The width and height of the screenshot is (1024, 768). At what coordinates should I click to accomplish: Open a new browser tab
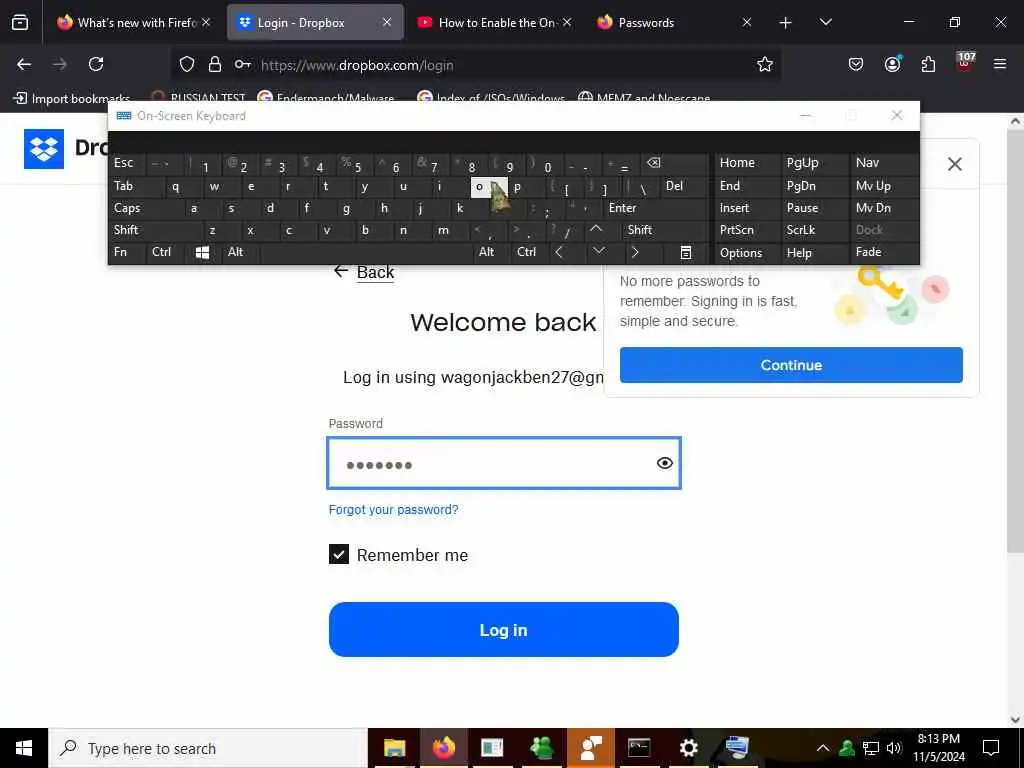tap(785, 23)
